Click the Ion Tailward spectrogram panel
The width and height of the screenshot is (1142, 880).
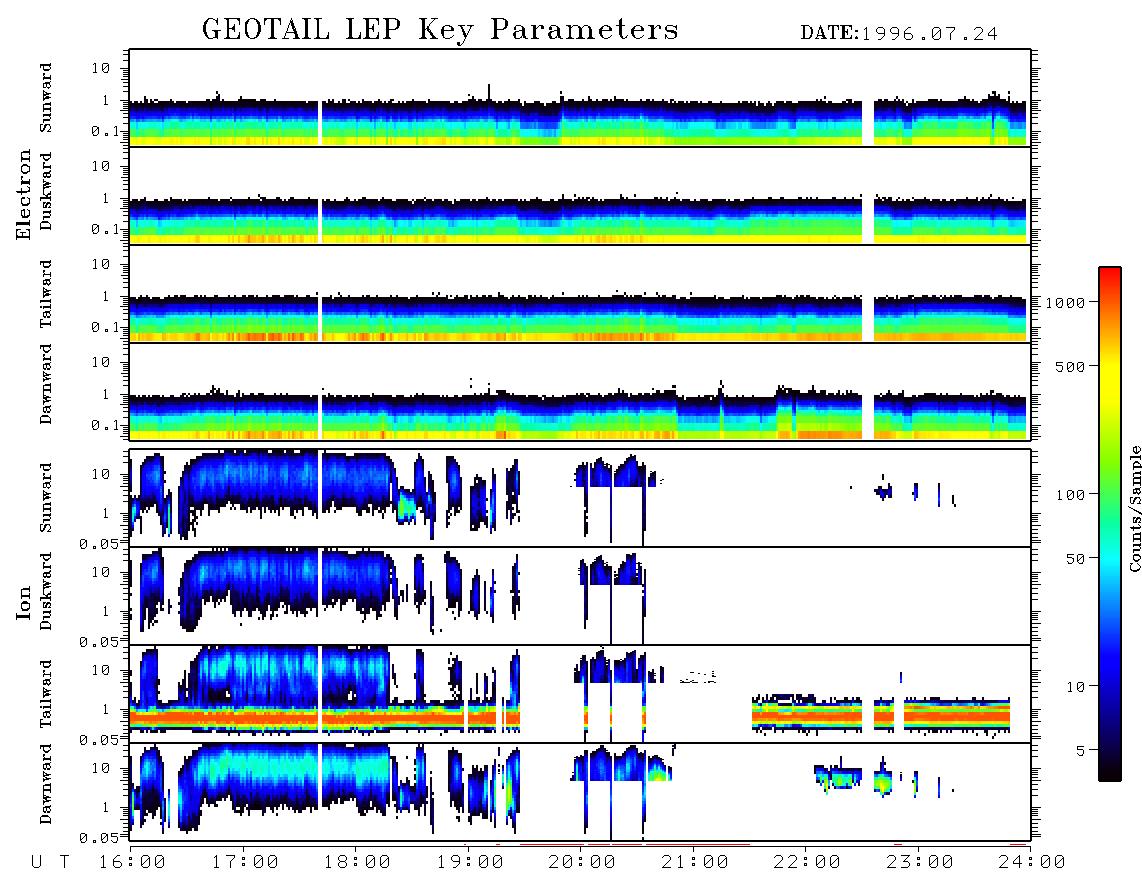click(x=580, y=694)
